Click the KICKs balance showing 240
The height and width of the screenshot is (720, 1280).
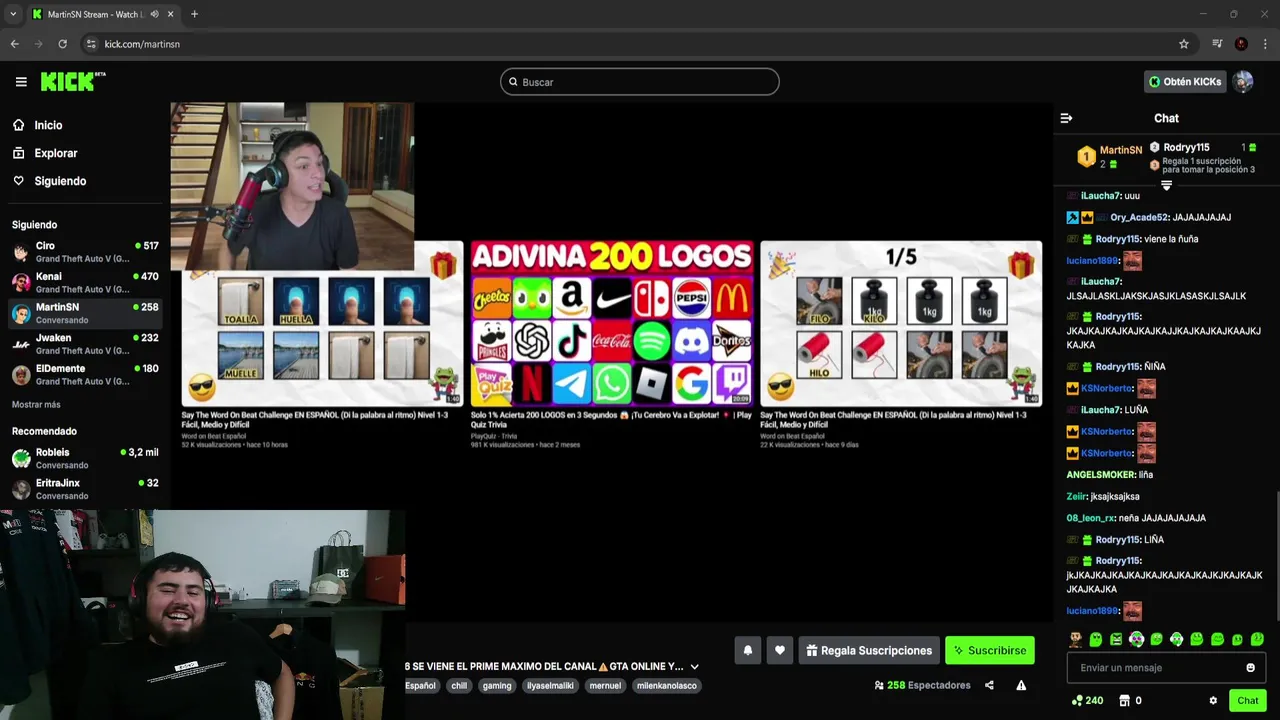(1087, 701)
